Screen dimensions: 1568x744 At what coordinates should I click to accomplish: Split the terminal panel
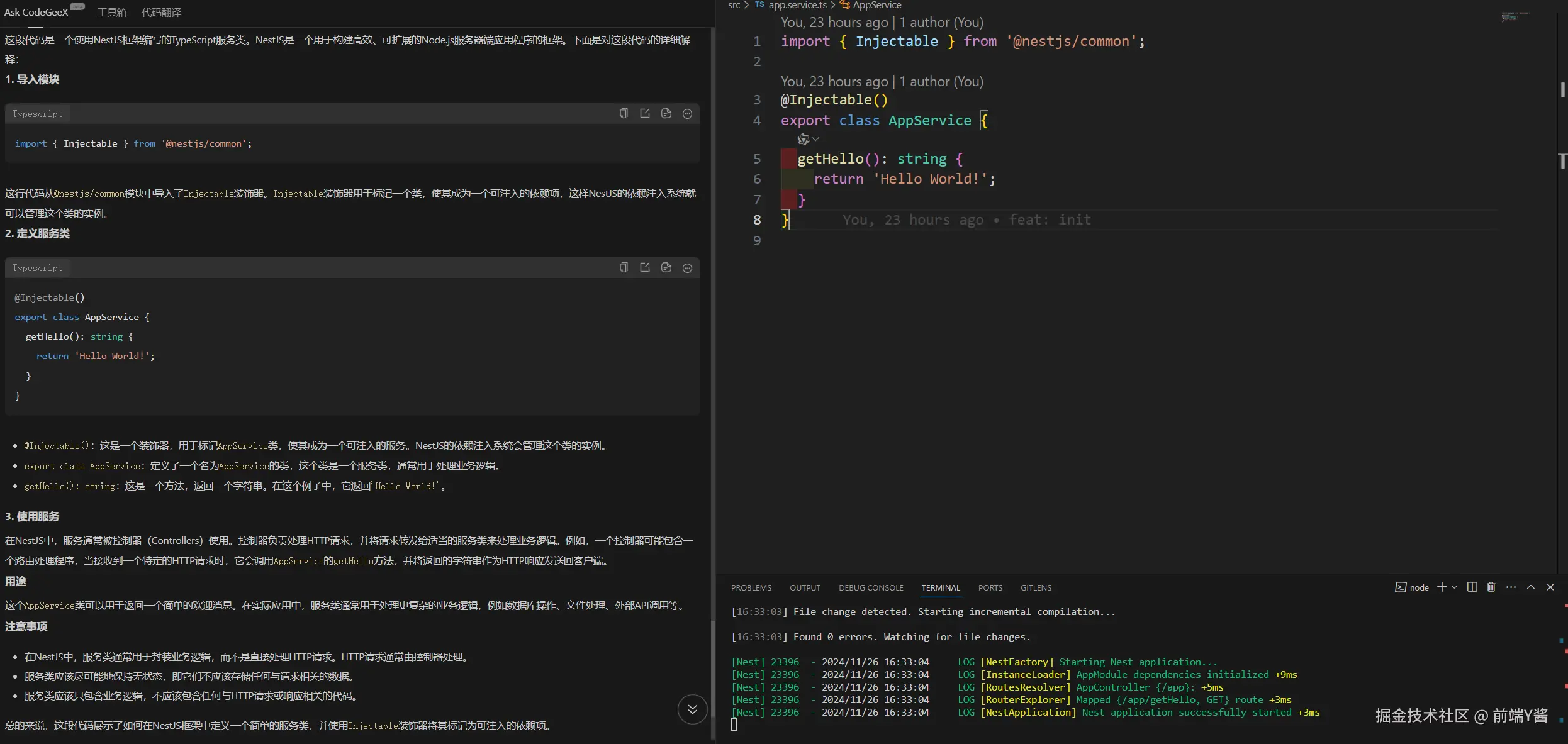[1472, 587]
